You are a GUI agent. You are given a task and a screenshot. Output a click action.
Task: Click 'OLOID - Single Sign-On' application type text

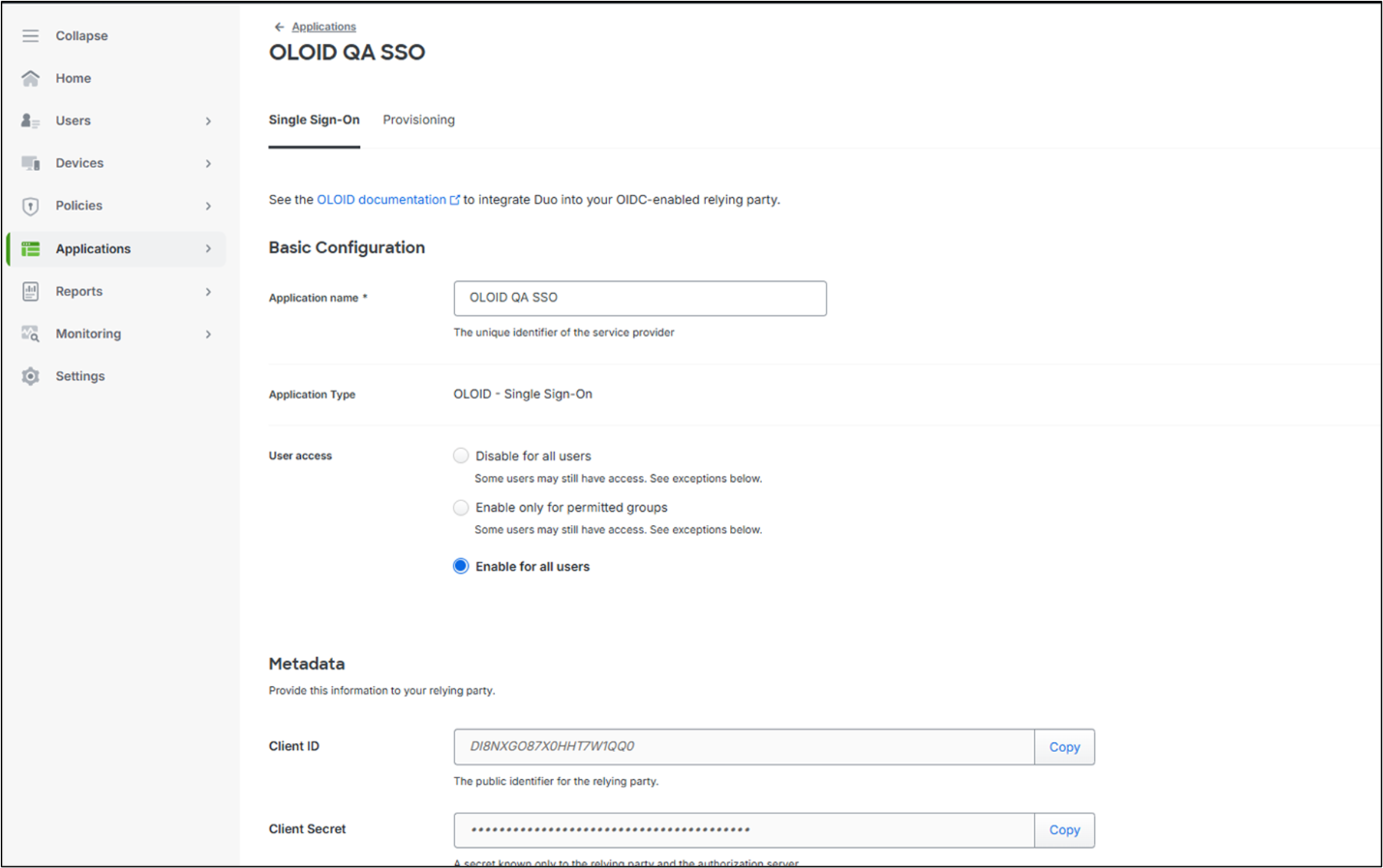(523, 394)
